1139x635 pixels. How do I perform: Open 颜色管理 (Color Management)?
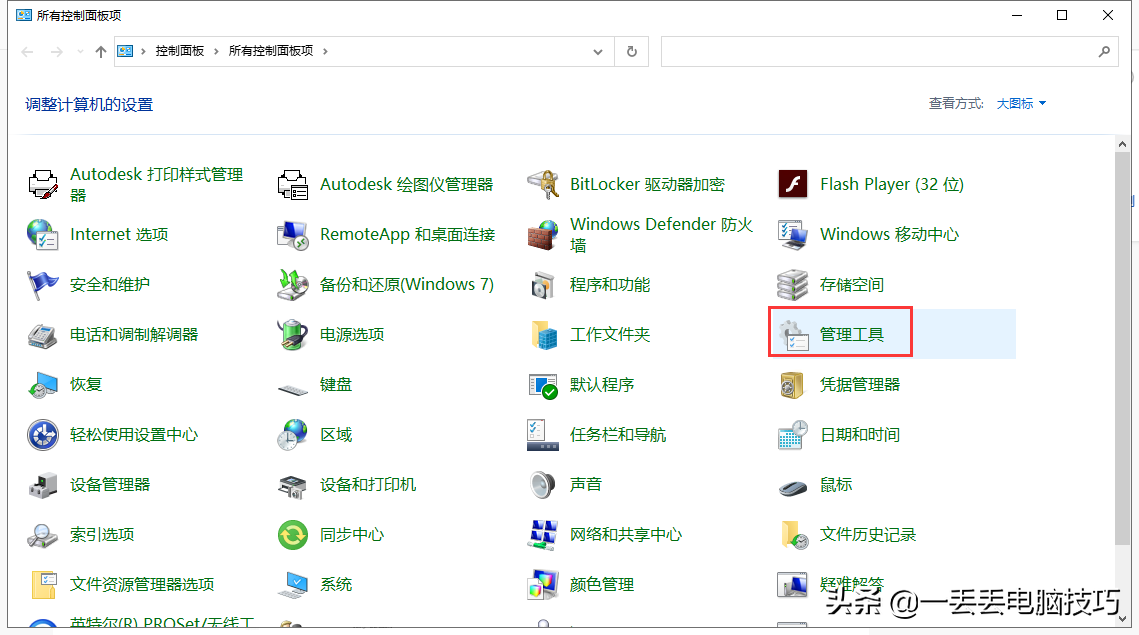coord(600,584)
